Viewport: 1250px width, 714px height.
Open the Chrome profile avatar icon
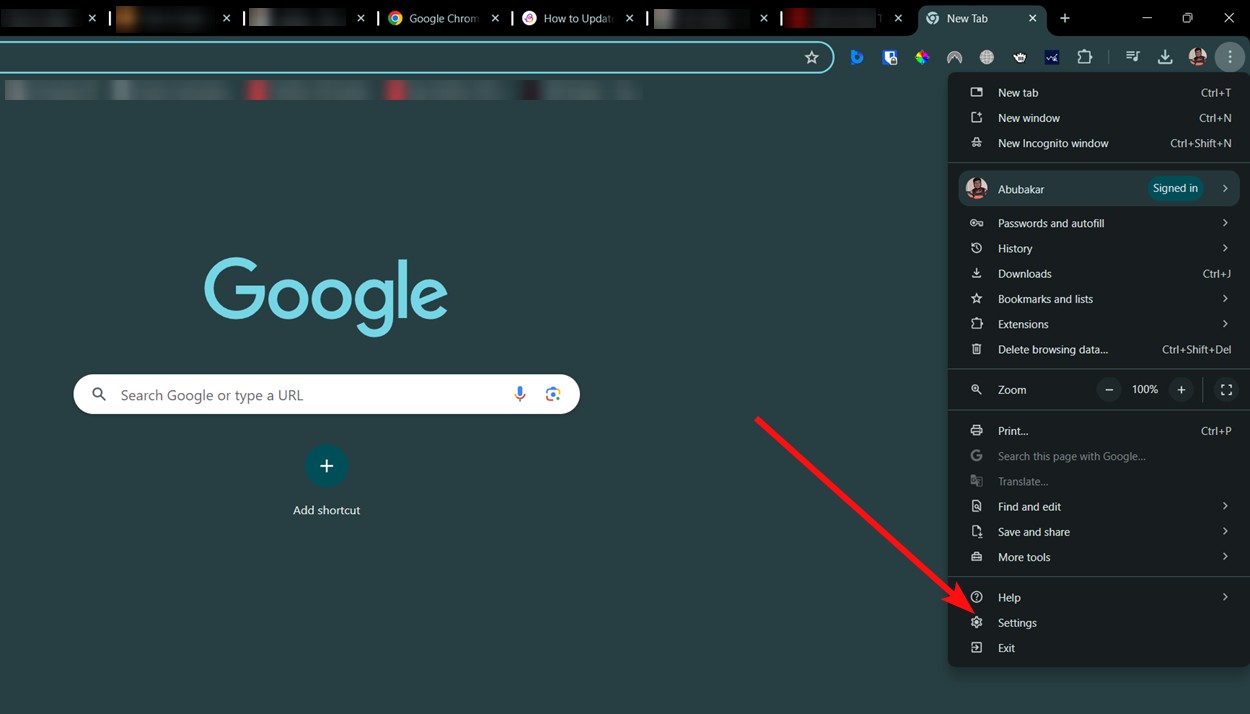(1197, 57)
